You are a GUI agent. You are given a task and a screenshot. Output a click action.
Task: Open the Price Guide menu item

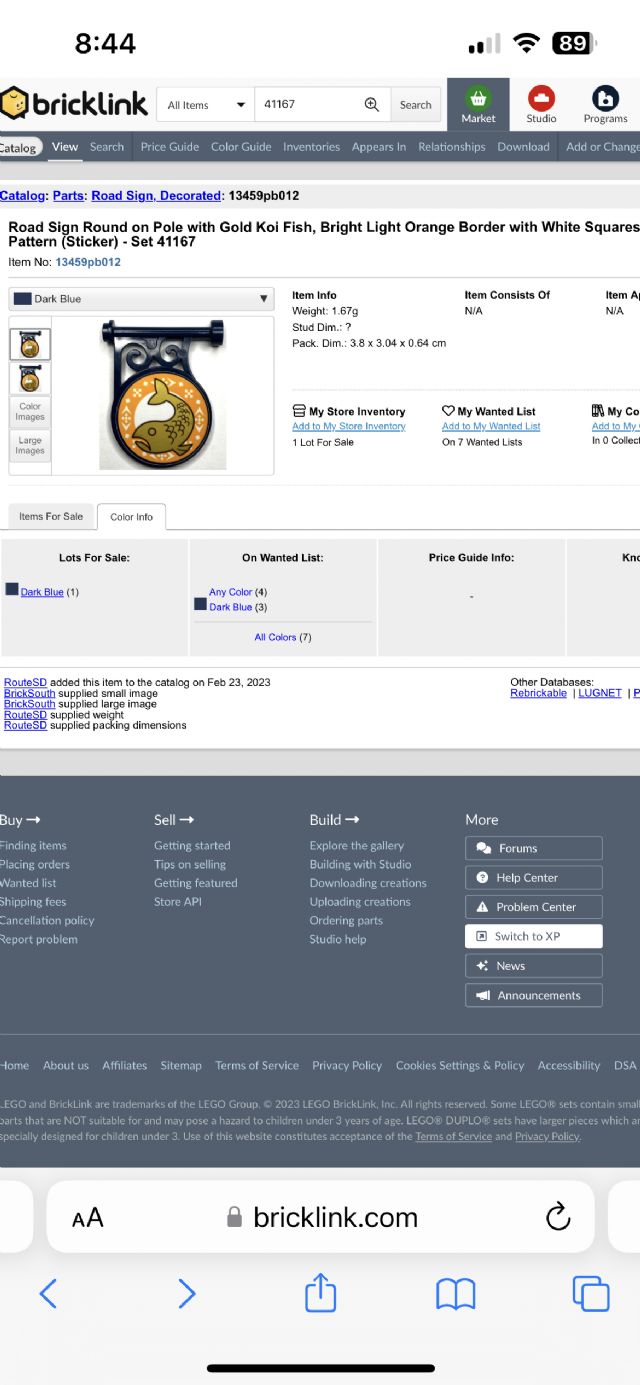(169, 147)
